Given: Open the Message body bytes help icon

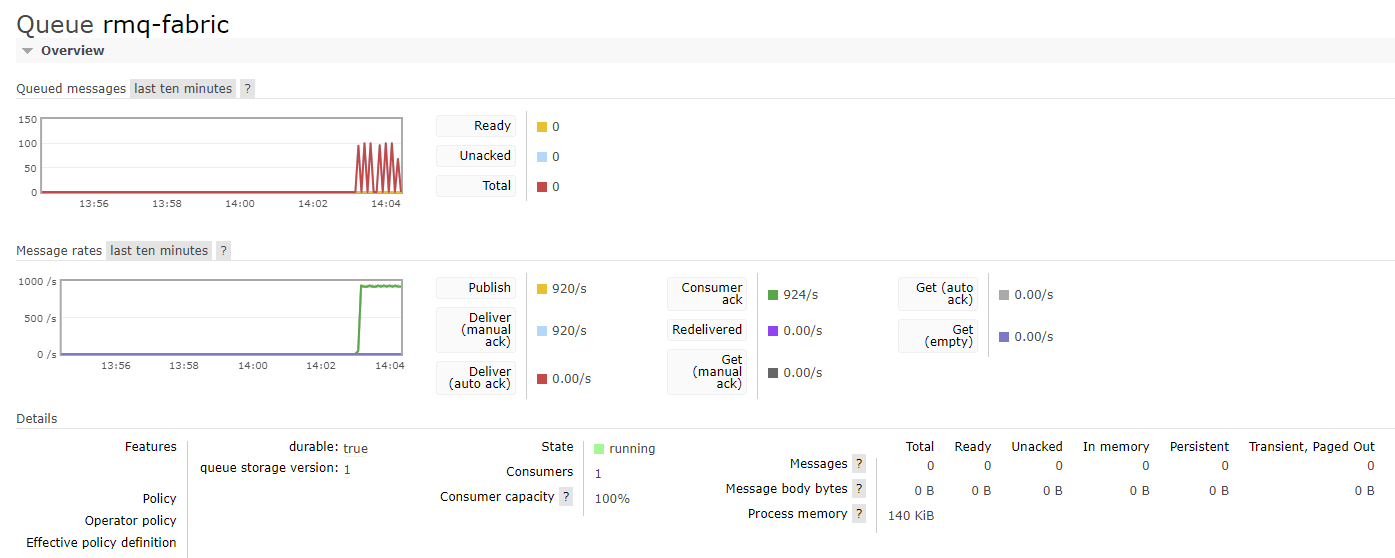Looking at the screenshot, I should coord(858,489).
